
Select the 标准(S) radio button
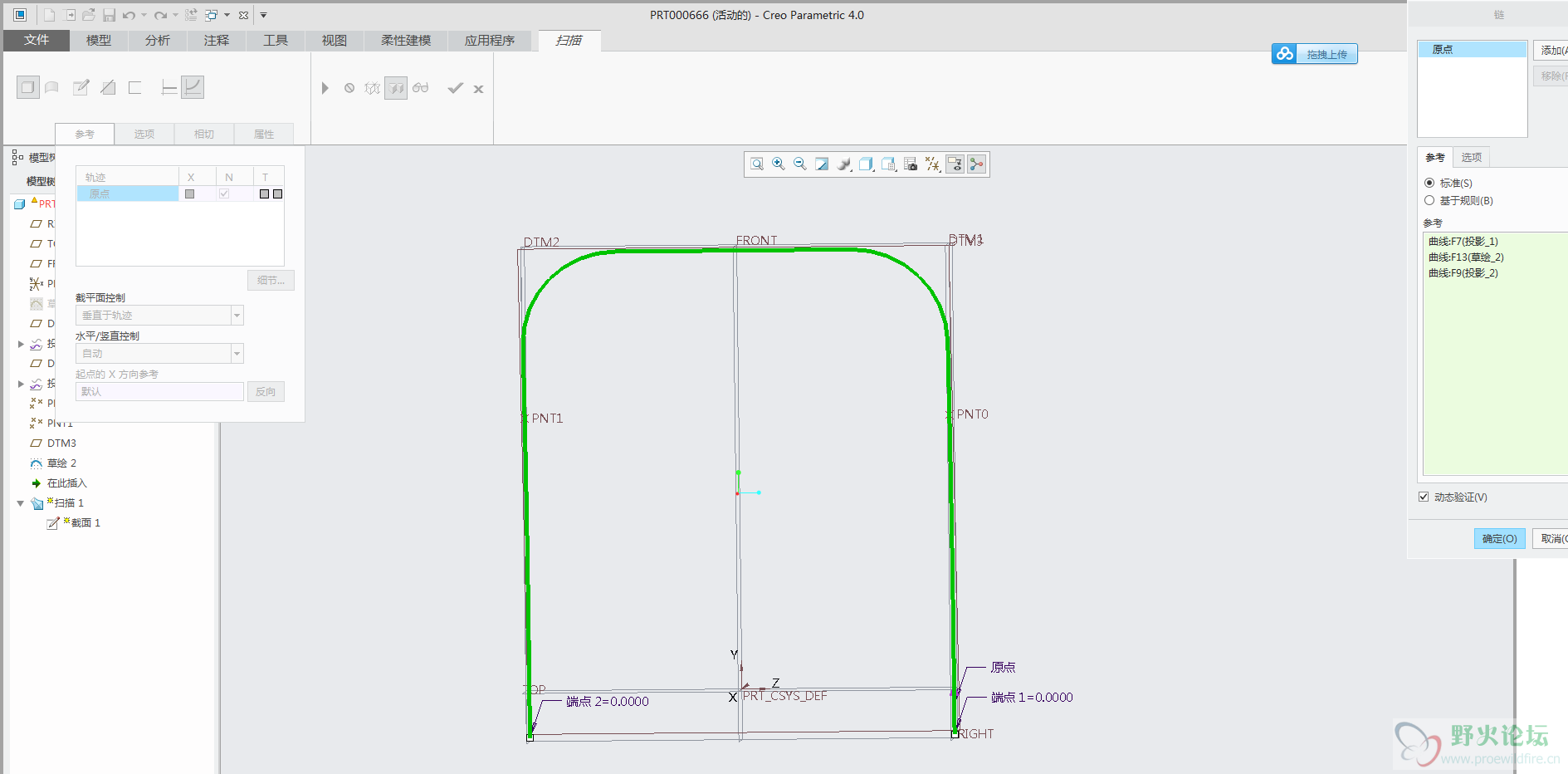tap(1429, 183)
